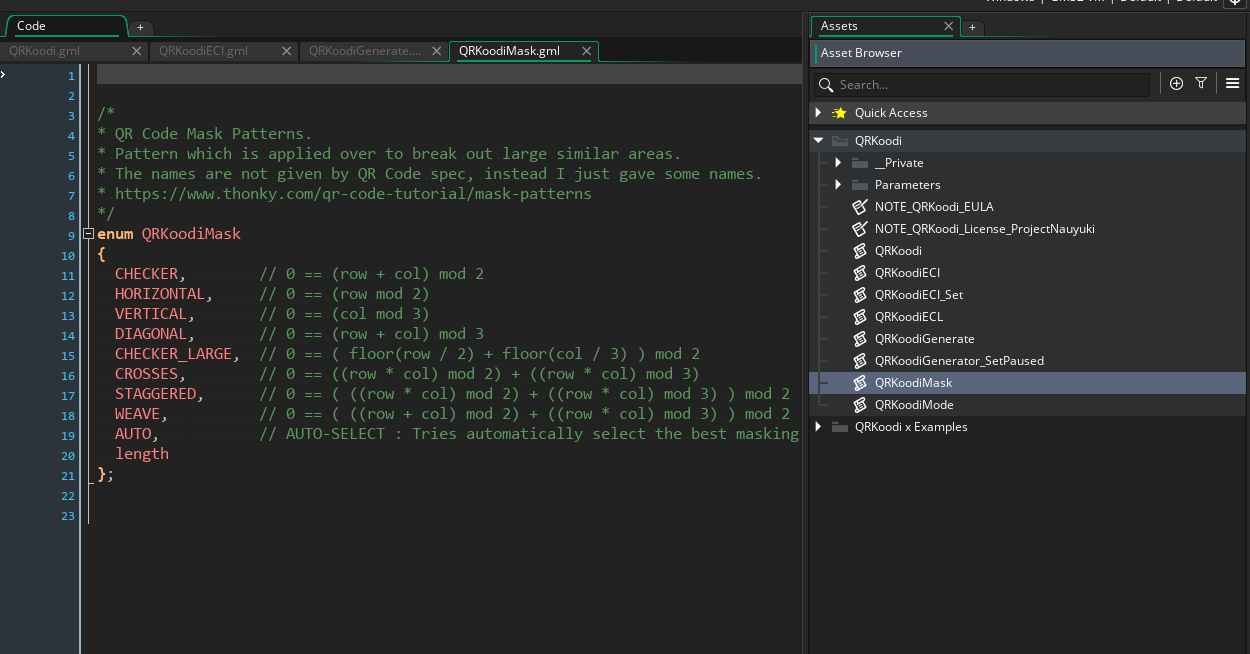Close the Assets panel tab
This screenshot has width=1250, height=654.
point(948,26)
